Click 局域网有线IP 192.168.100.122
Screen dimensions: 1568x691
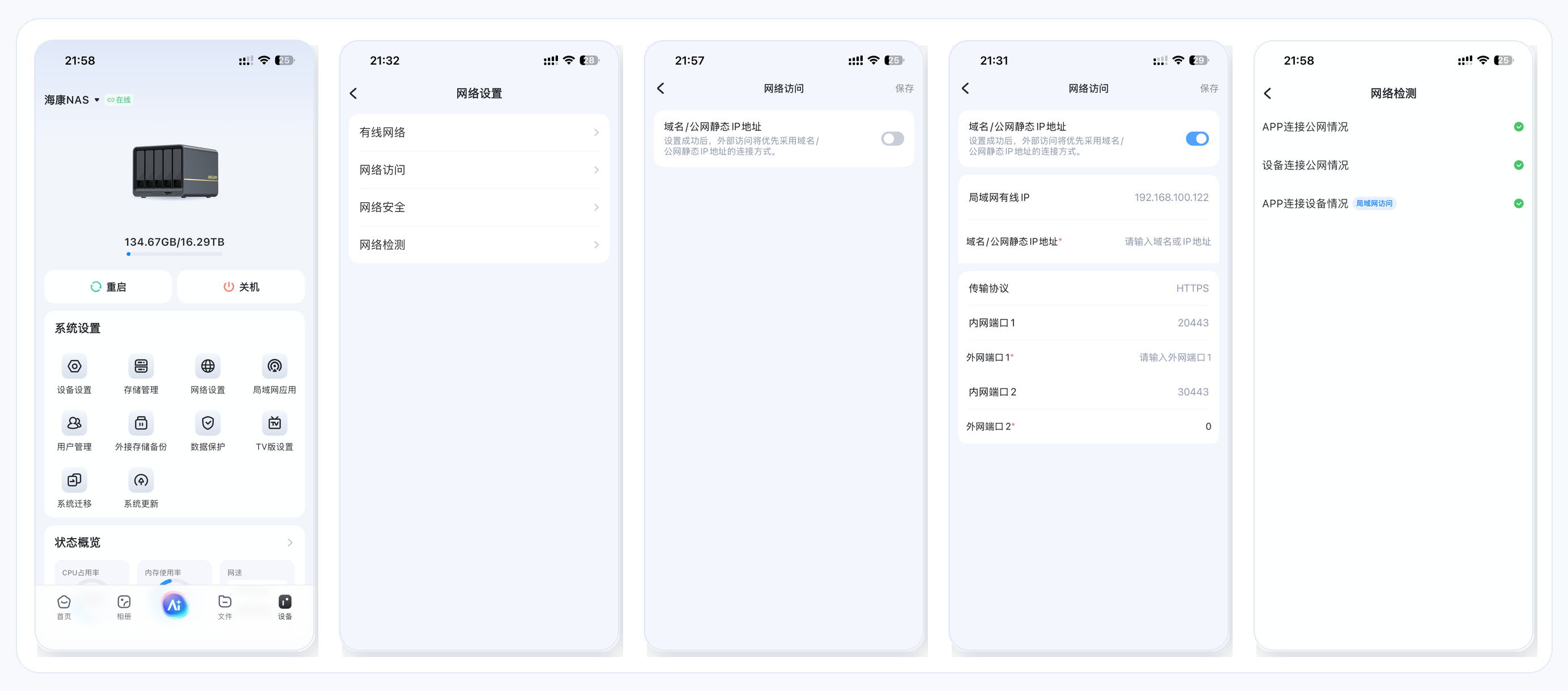[1171, 197]
